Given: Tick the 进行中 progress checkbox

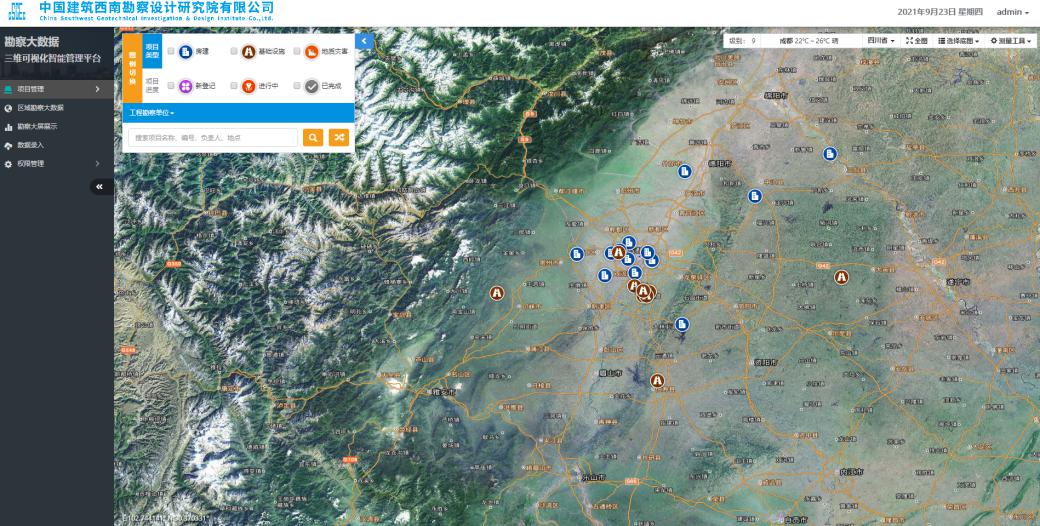Looking at the screenshot, I should (x=234, y=86).
